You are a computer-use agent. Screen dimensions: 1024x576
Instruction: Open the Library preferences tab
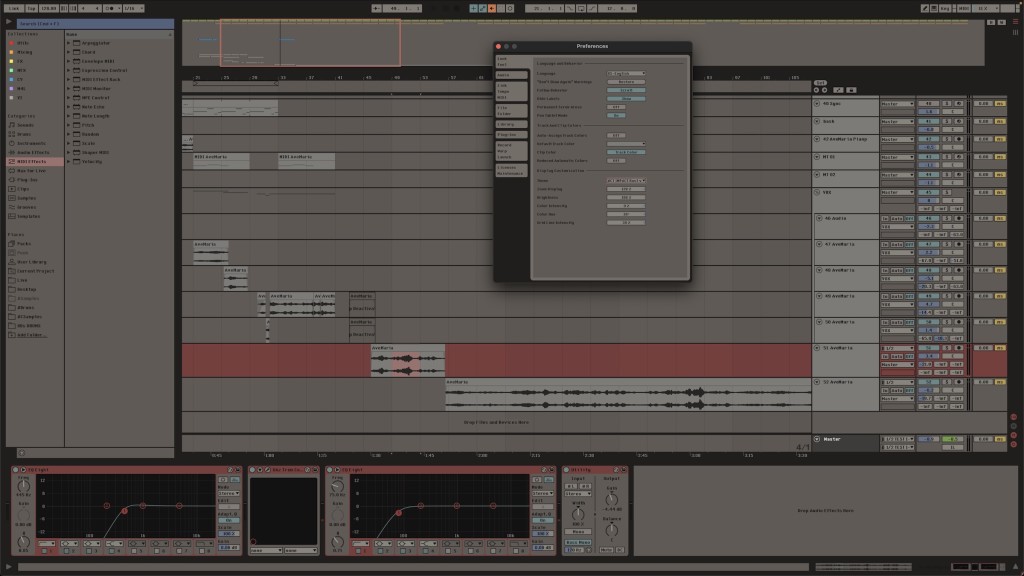coord(511,123)
